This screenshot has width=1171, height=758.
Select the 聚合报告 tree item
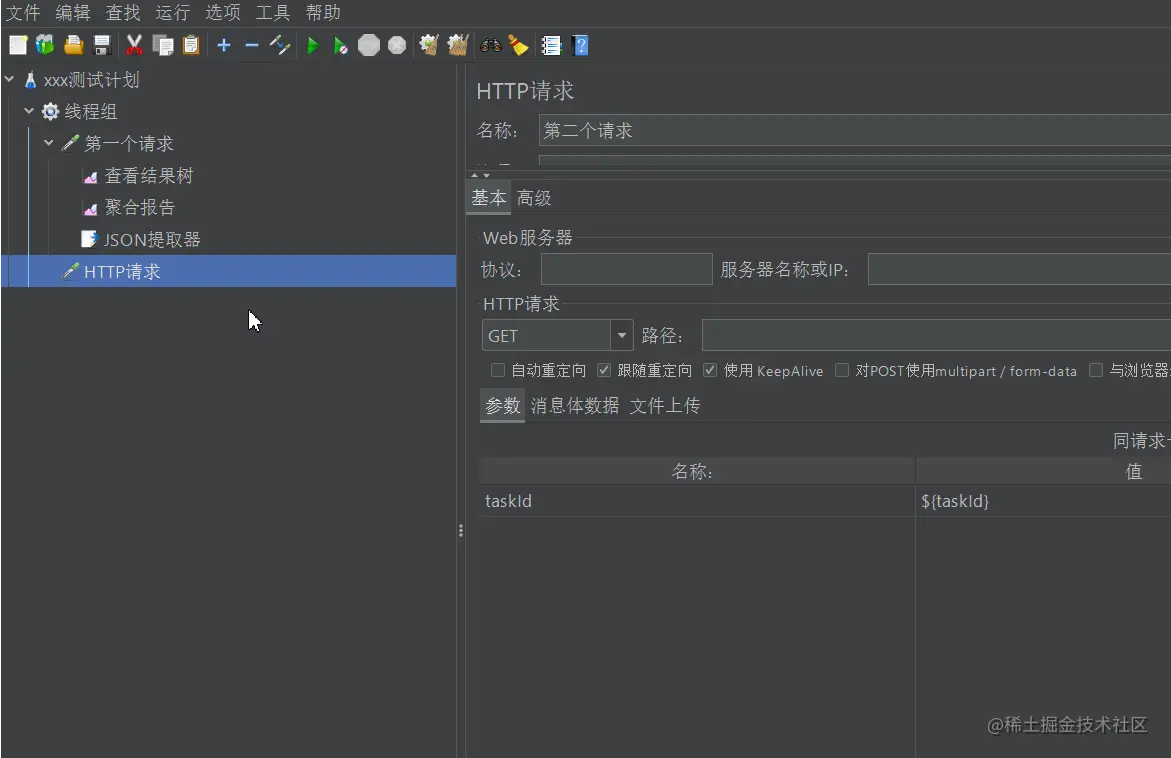(140, 207)
